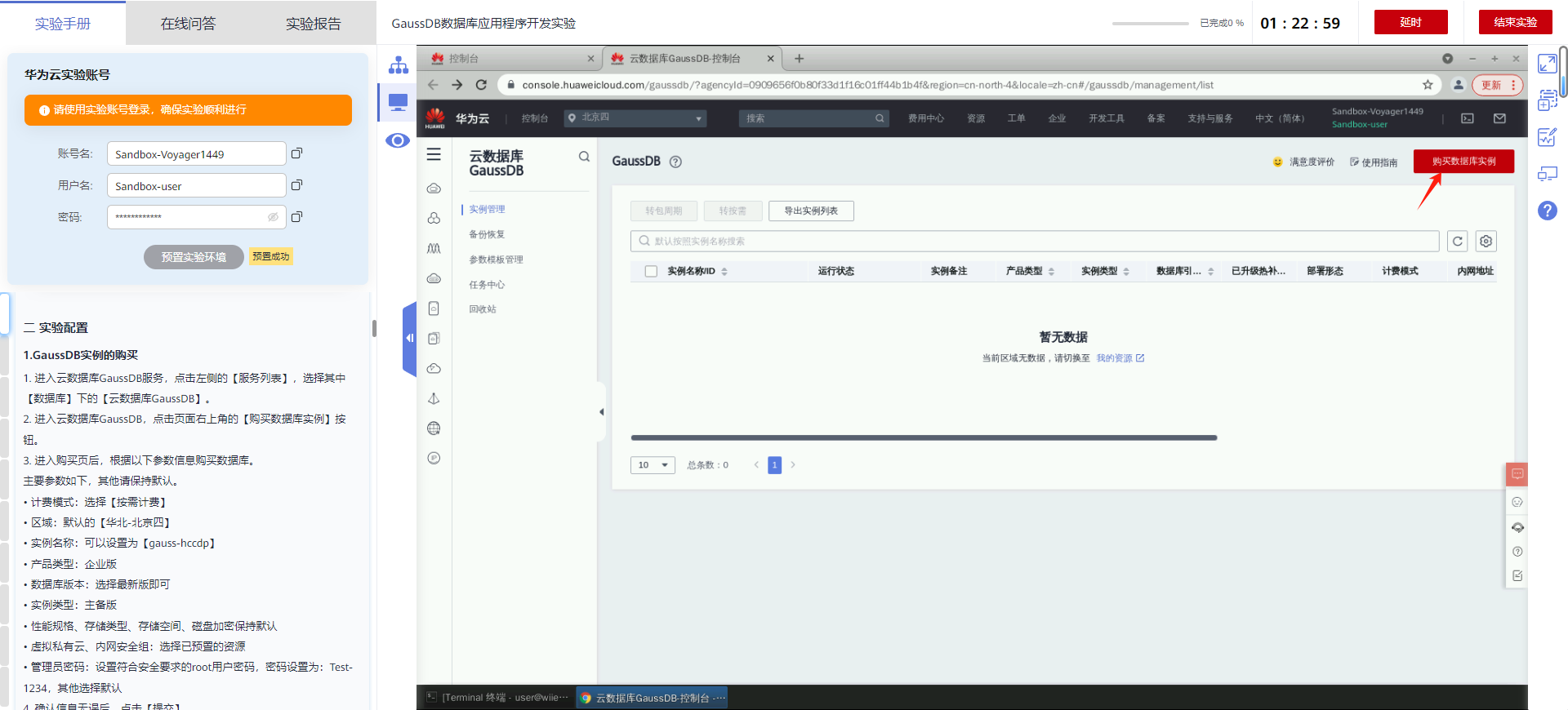Open GaussDB help question mark icon

675,162
